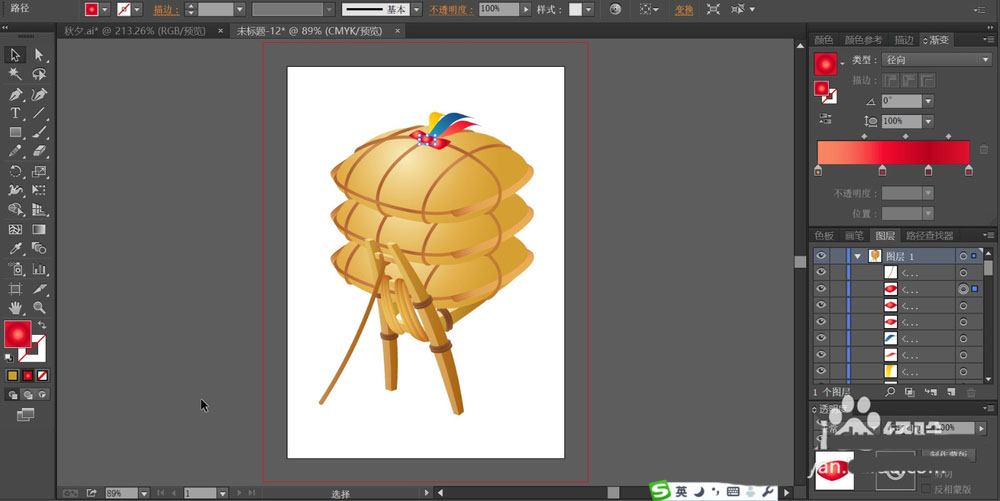Select the Direct Selection tool

[x=39, y=55]
